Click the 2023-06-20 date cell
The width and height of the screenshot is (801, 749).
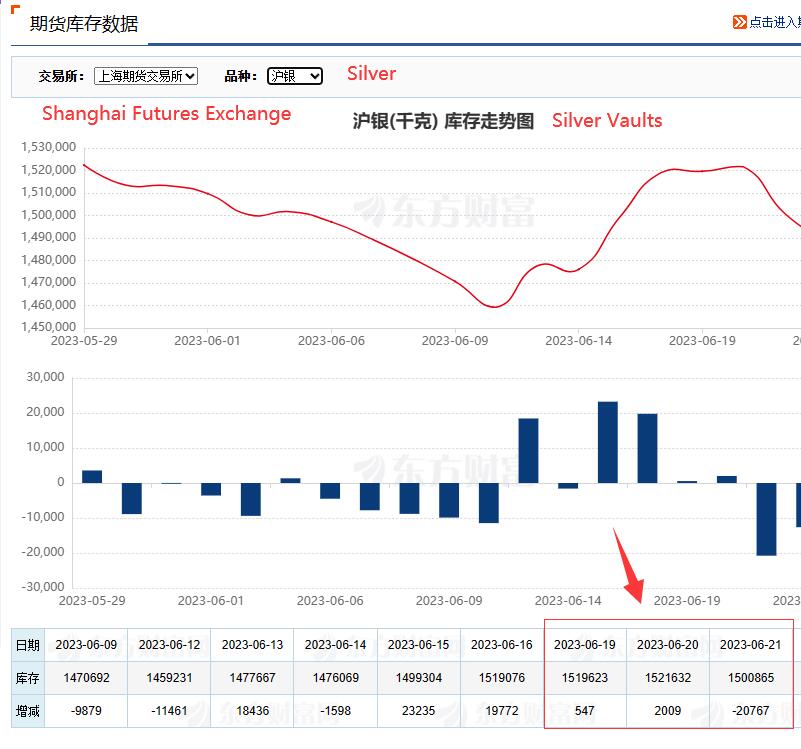tap(668, 645)
